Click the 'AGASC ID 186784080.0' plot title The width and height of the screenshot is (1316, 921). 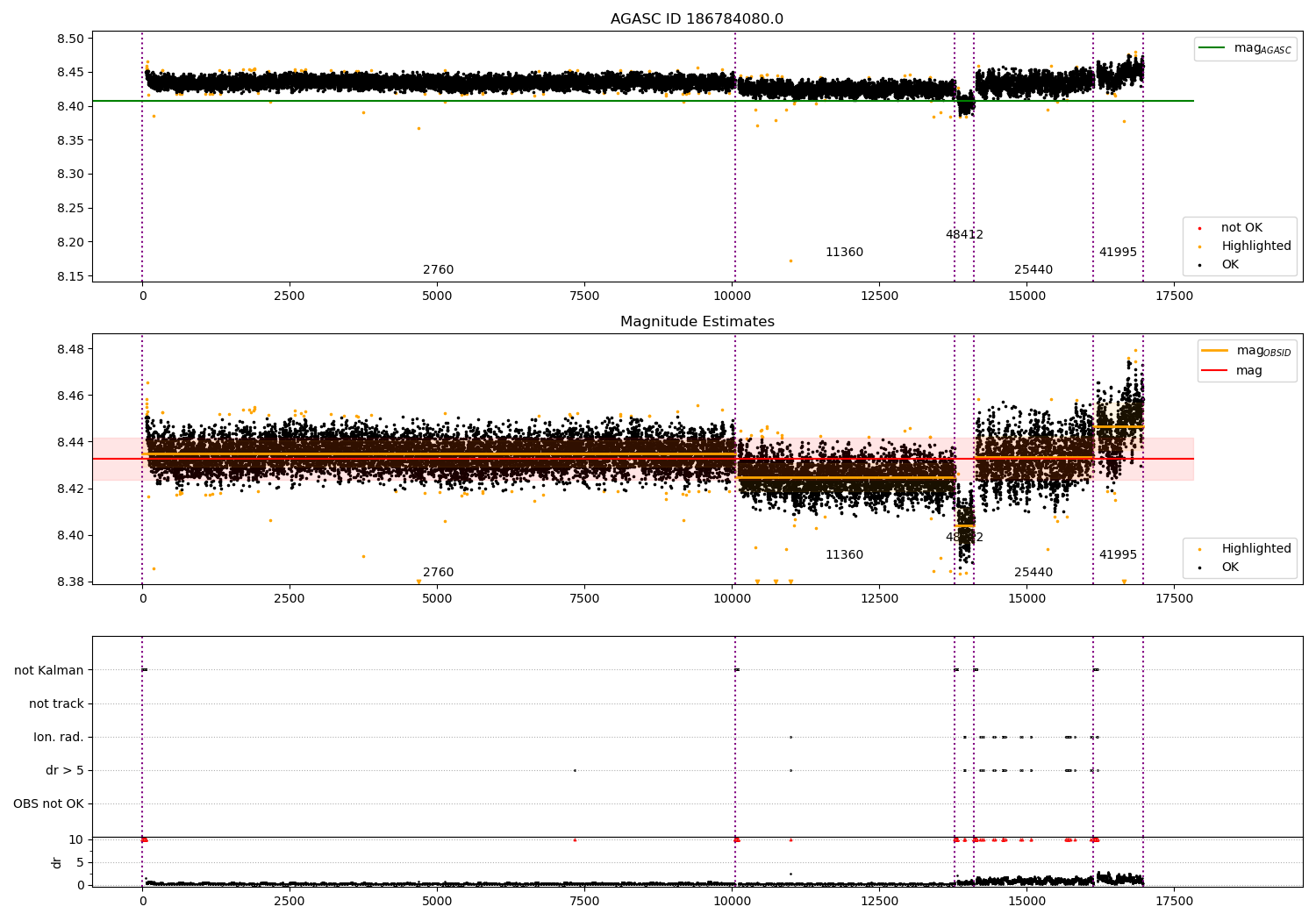(697, 19)
